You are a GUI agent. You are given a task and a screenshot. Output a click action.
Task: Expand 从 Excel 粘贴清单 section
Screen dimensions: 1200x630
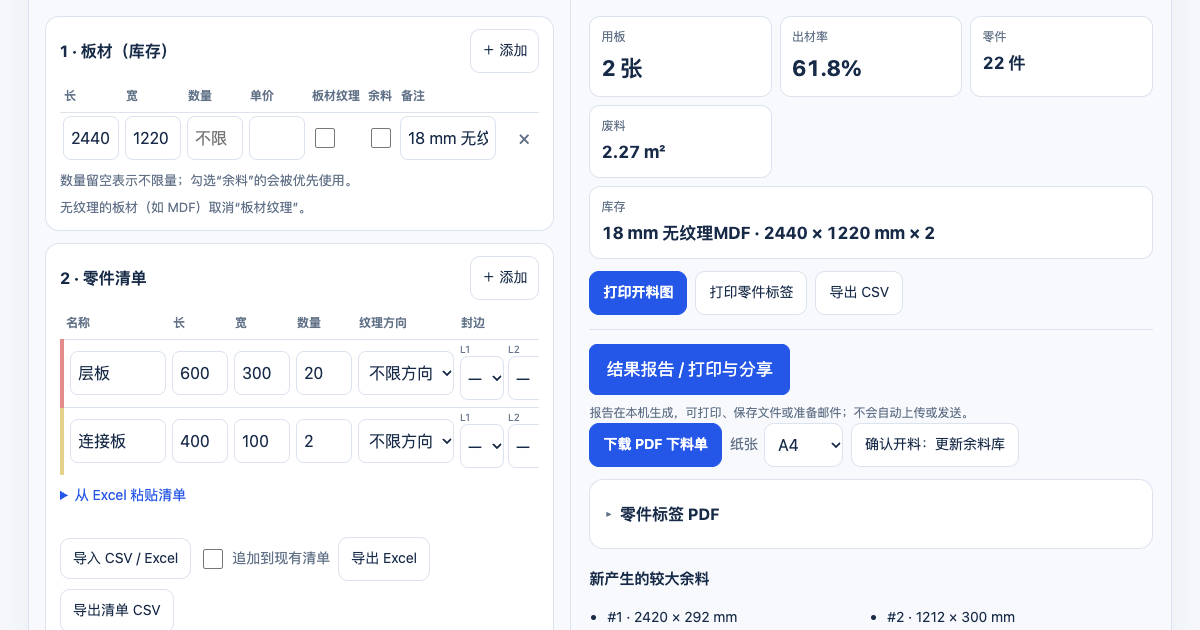point(123,495)
